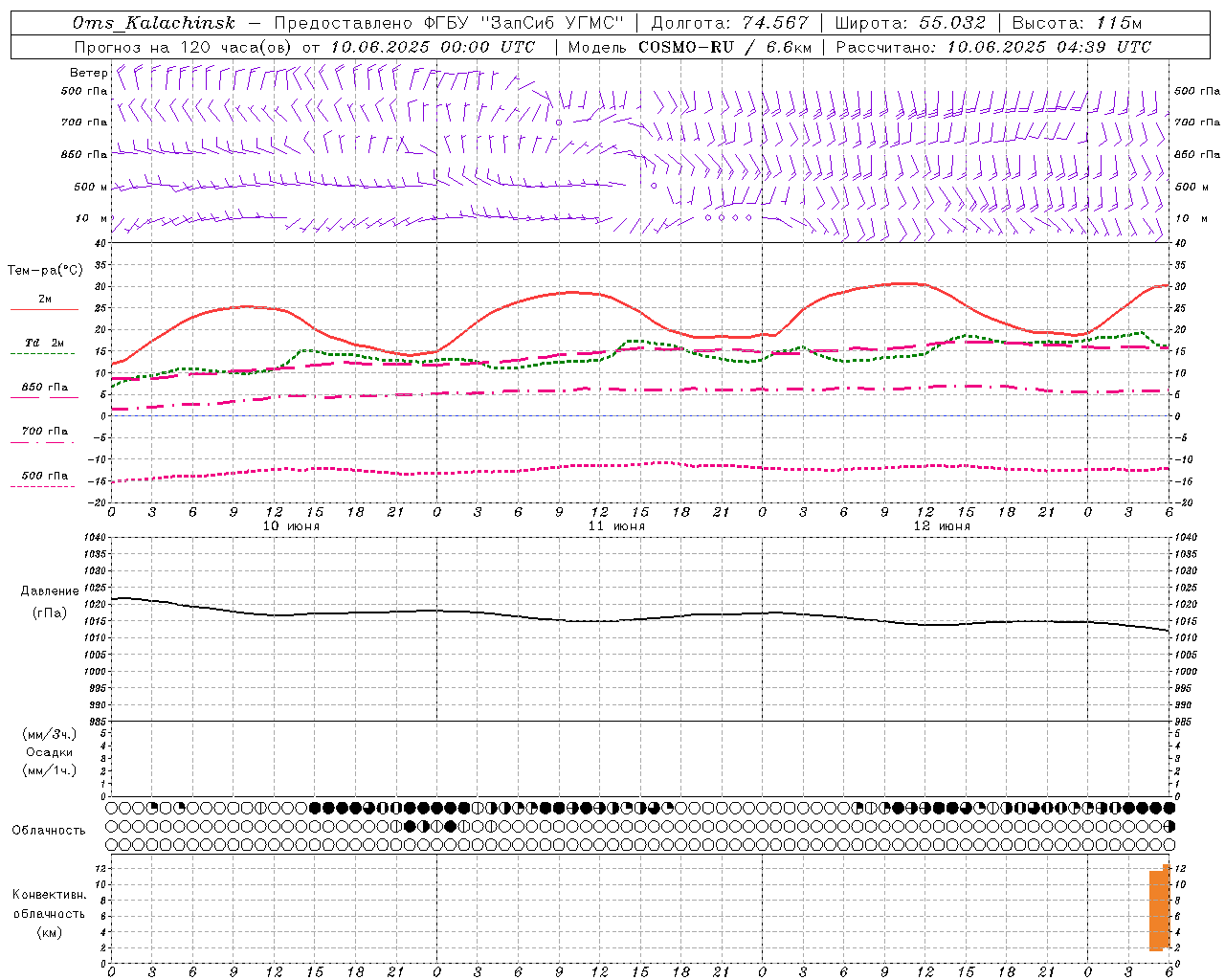Click the Осадки precipitation label
The image size is (1225, 980).
50,752
